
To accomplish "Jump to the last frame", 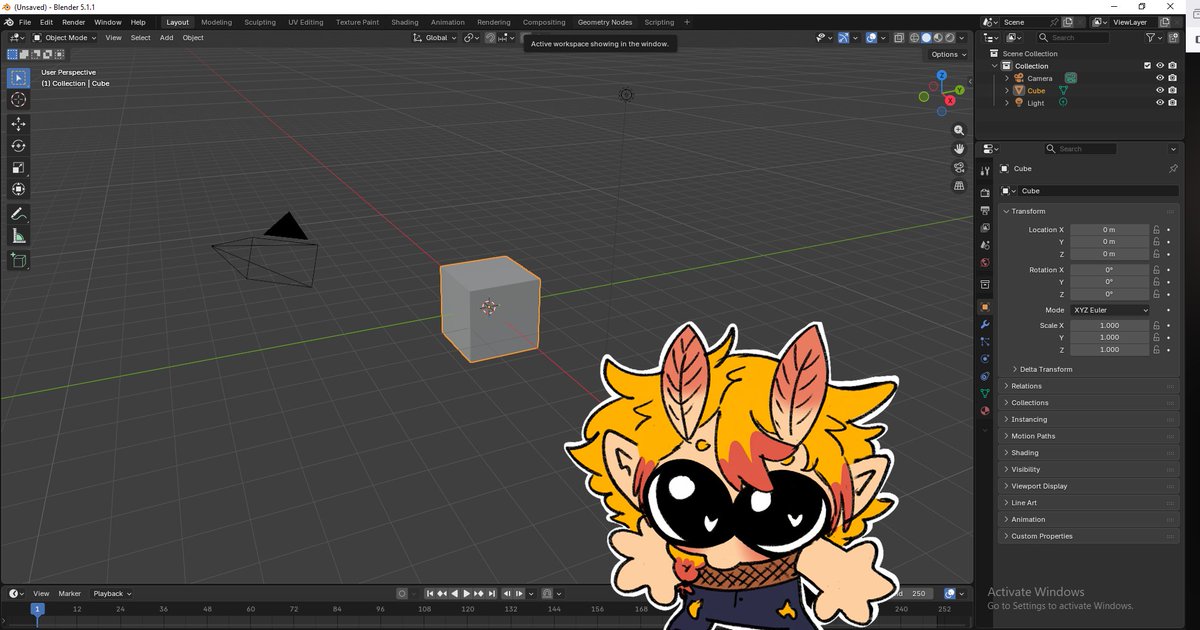I will tap(492, 594).
